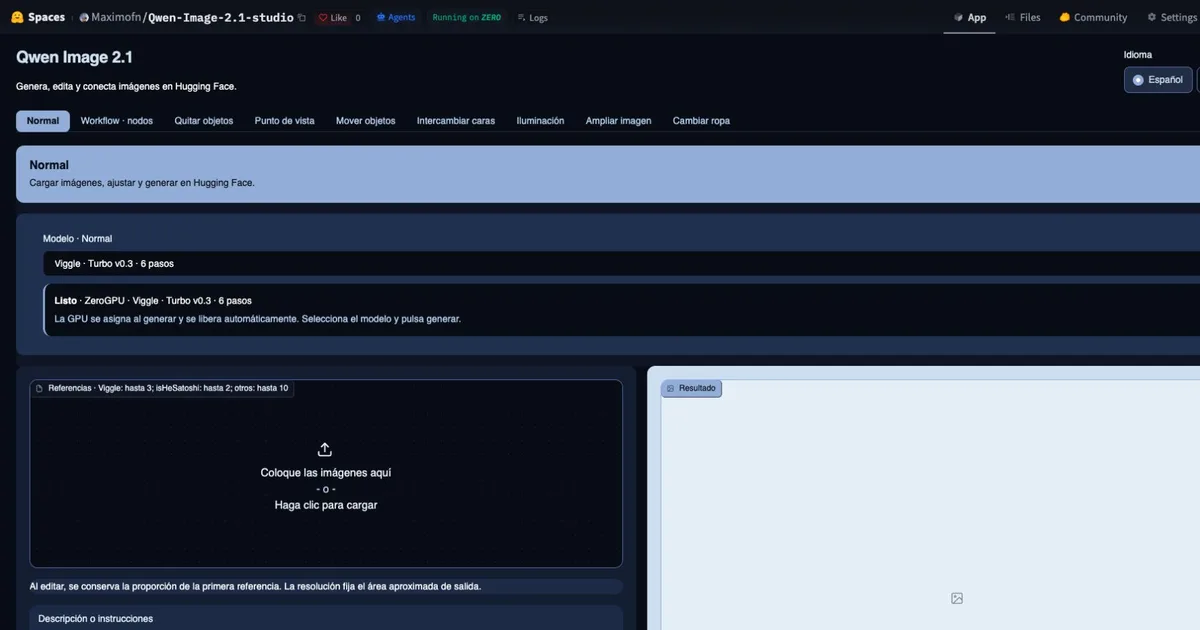Click the Descripción o instrucciones field
The image size is (1200, 630).
(x=326, y=618)
